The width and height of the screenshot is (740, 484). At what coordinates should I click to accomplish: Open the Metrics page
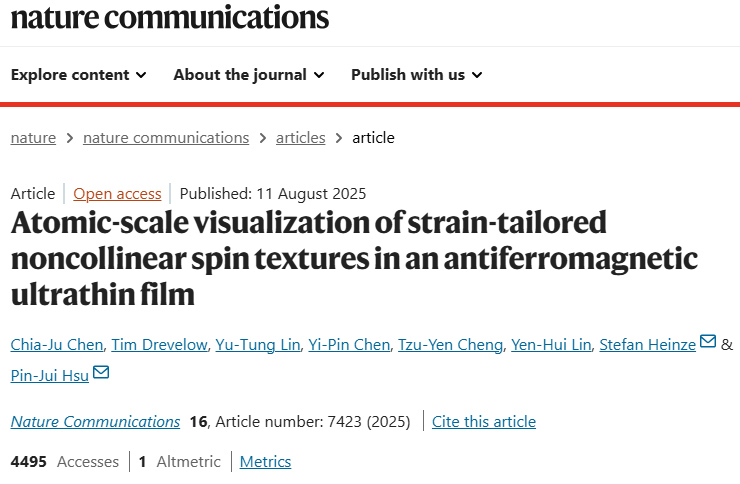click(x=266, y=462)
